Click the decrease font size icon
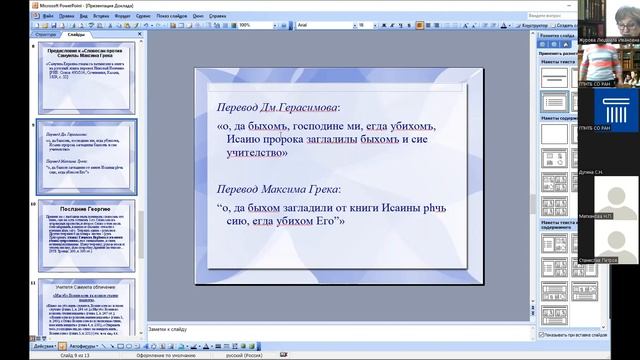 (x=474, y=25)
